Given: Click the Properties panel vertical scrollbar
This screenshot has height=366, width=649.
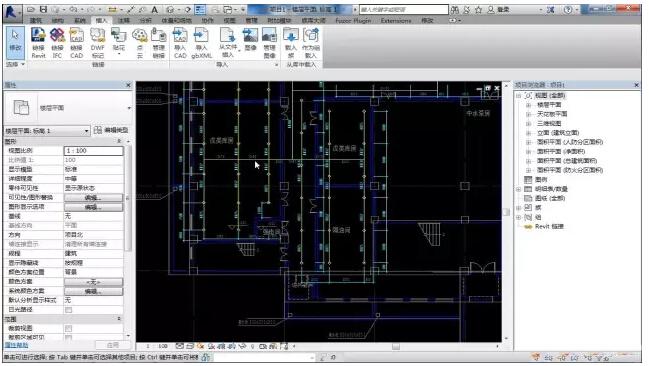Looking at the screenshot, I should click(x=128, y=199).
